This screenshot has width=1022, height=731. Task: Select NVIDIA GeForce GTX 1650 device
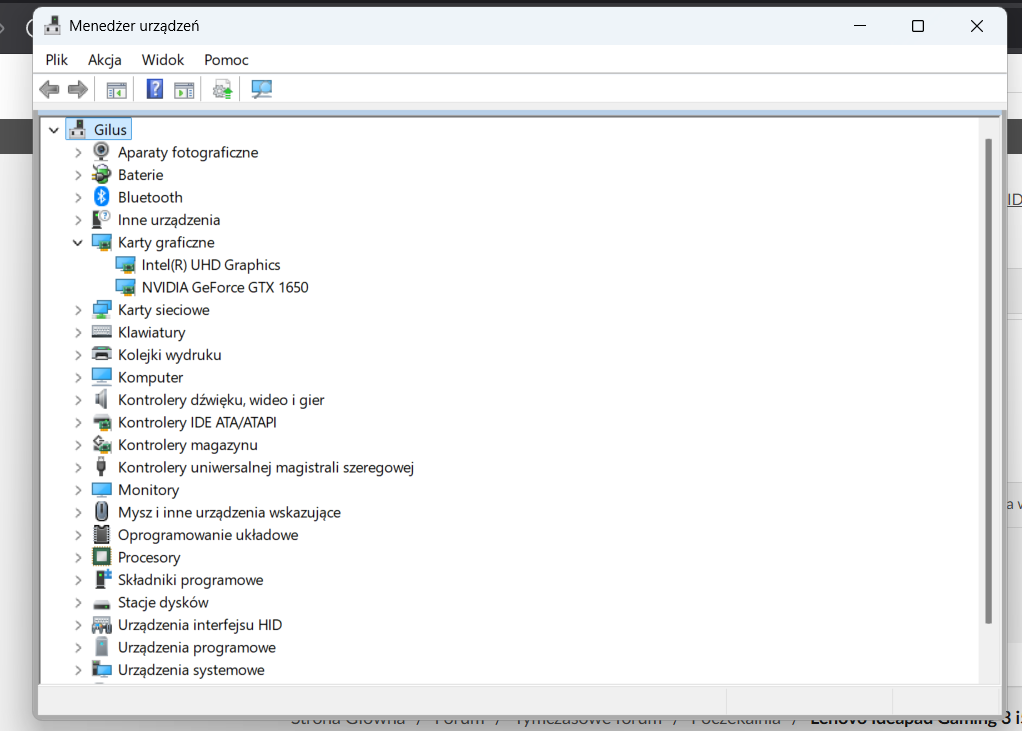click(225, 287)
